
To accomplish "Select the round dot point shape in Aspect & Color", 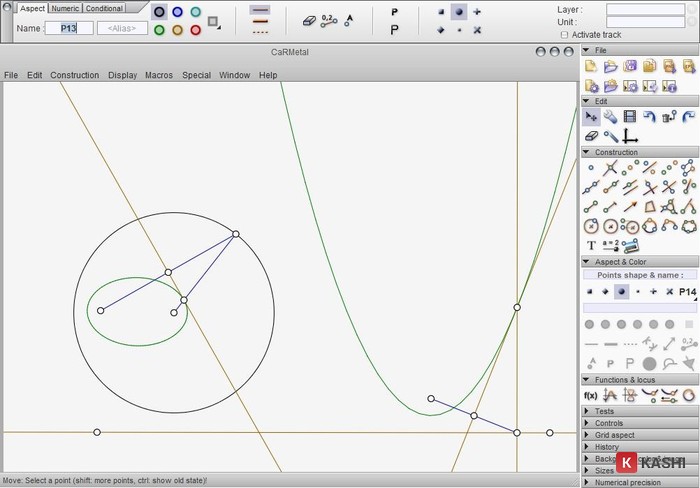I will [x=621, y=292].
